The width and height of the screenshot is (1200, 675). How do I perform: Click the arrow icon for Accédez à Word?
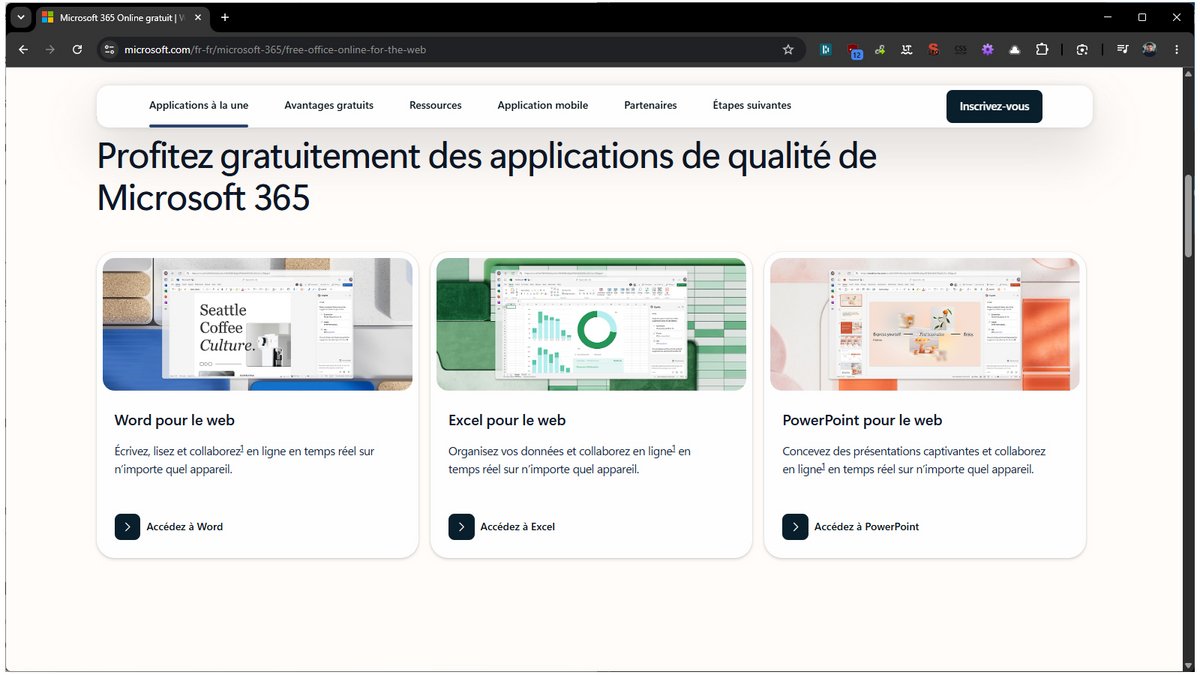coord(127,527)
